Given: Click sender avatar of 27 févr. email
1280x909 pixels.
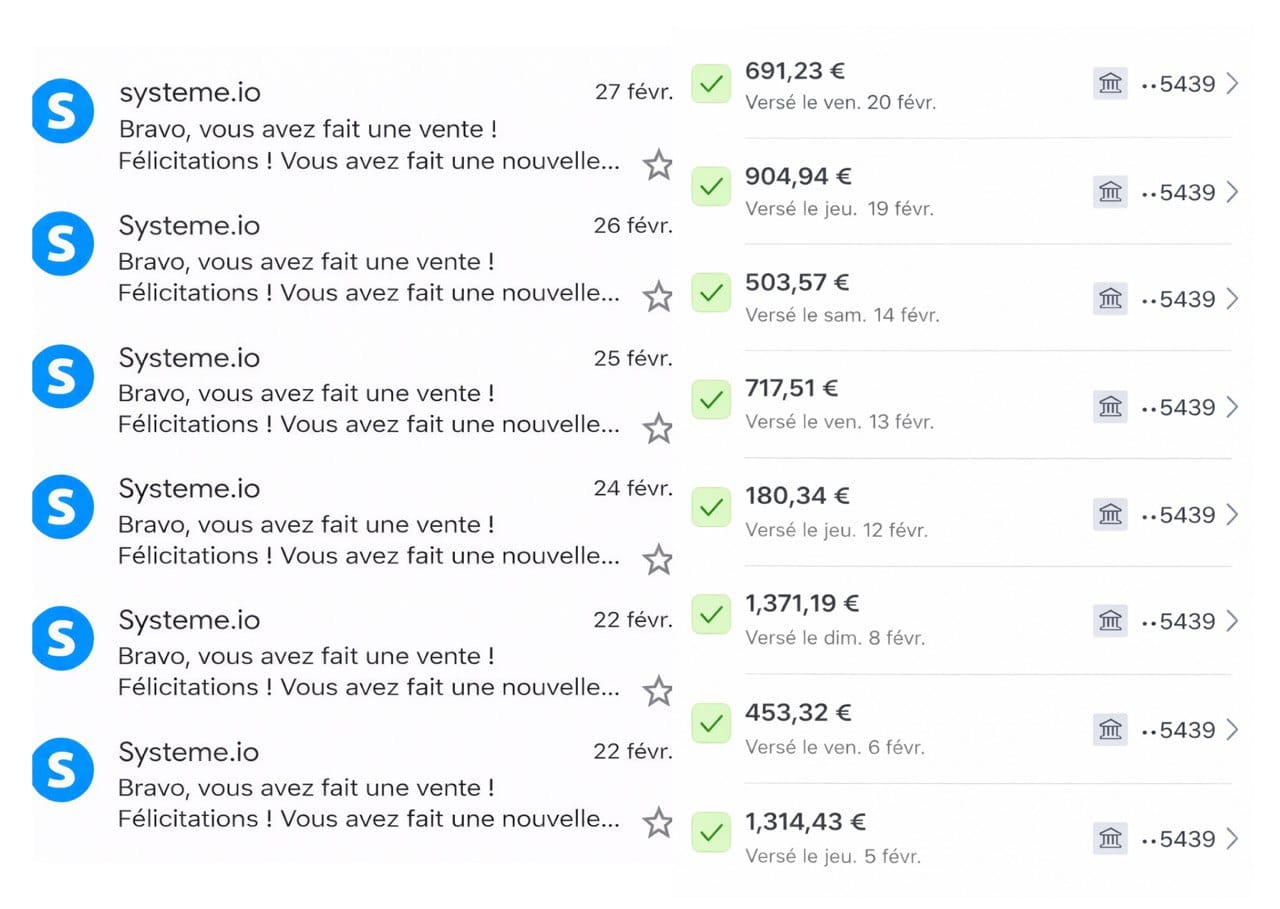Looking at the screenshot, I should (x=62, y=112).
